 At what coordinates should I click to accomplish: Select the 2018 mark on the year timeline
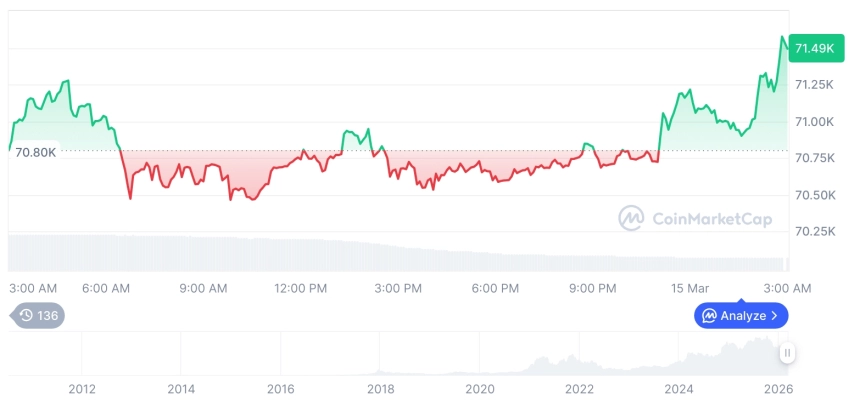point(380,388)
